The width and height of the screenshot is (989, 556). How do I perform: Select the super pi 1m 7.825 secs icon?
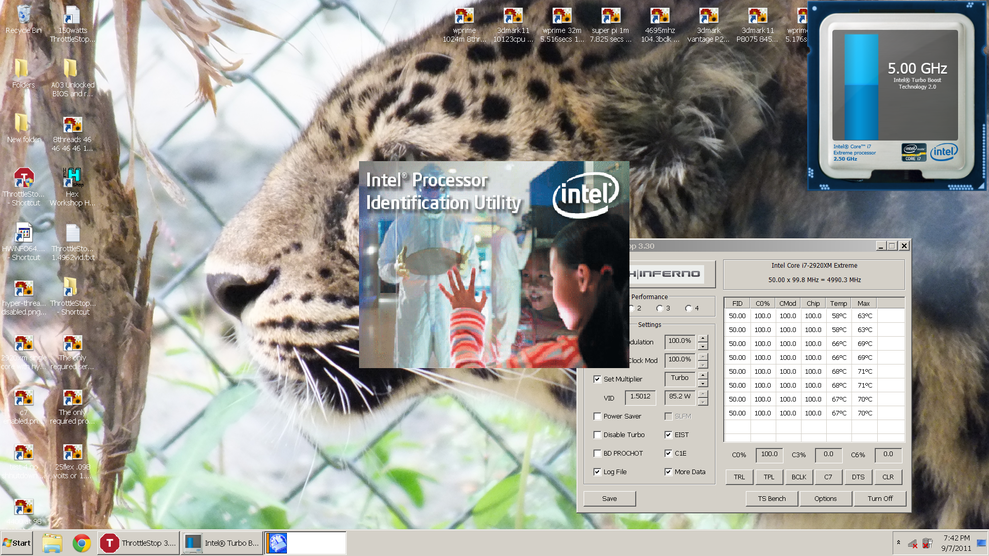coord(610,25)
